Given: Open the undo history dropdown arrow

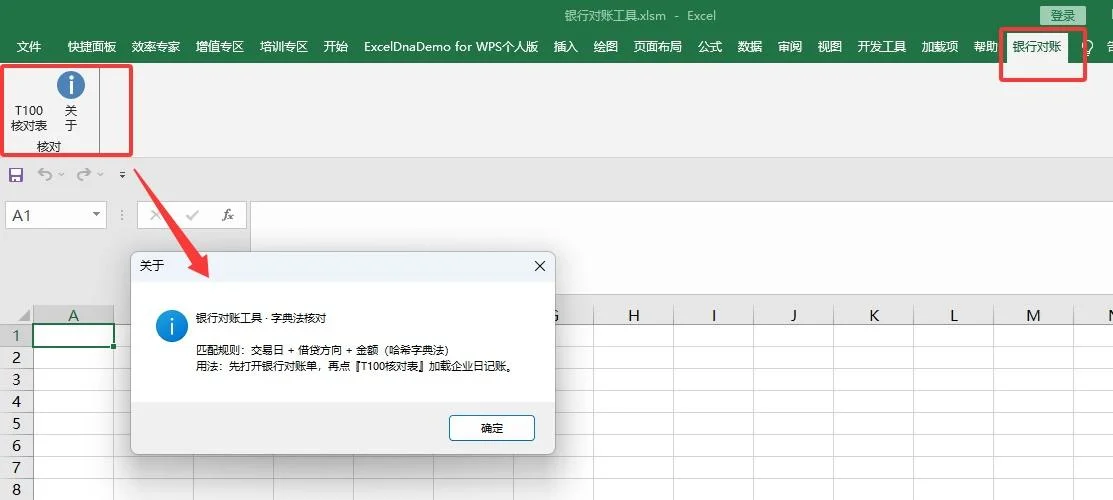Looking at the screenshot, I should pyautogui.click(x=61, y=175).
